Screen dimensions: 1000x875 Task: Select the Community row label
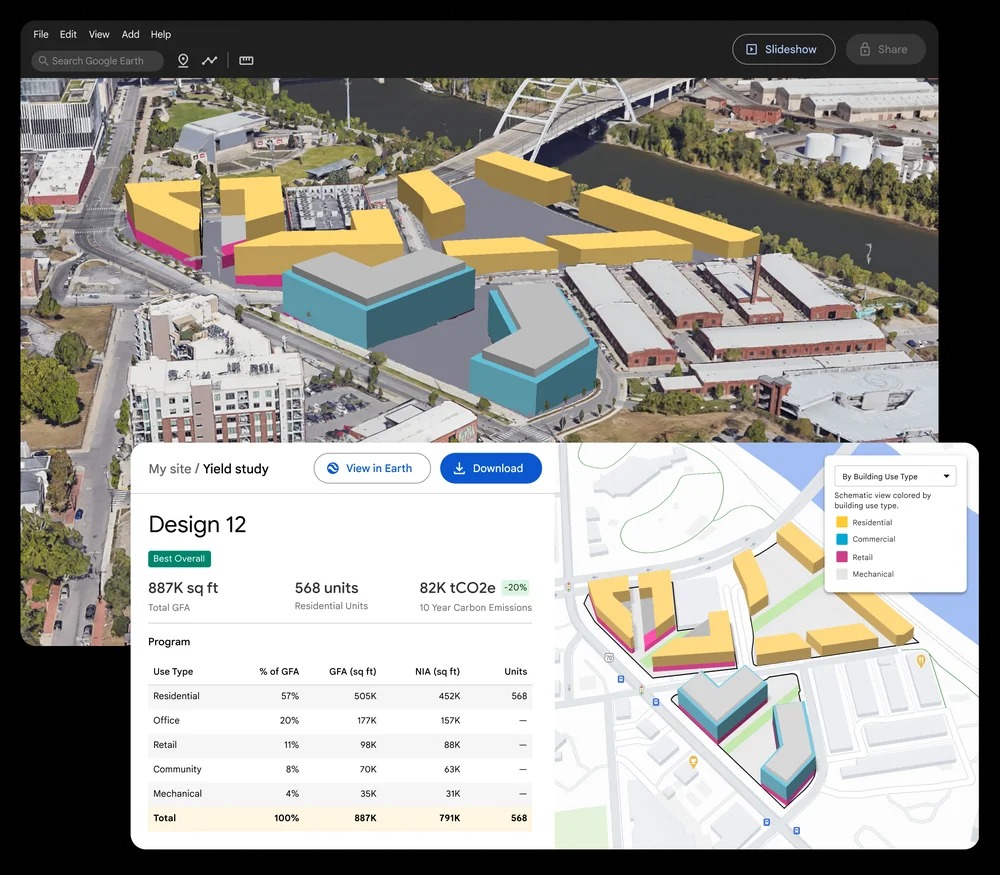pyautogui.click(x=177, y=769)
